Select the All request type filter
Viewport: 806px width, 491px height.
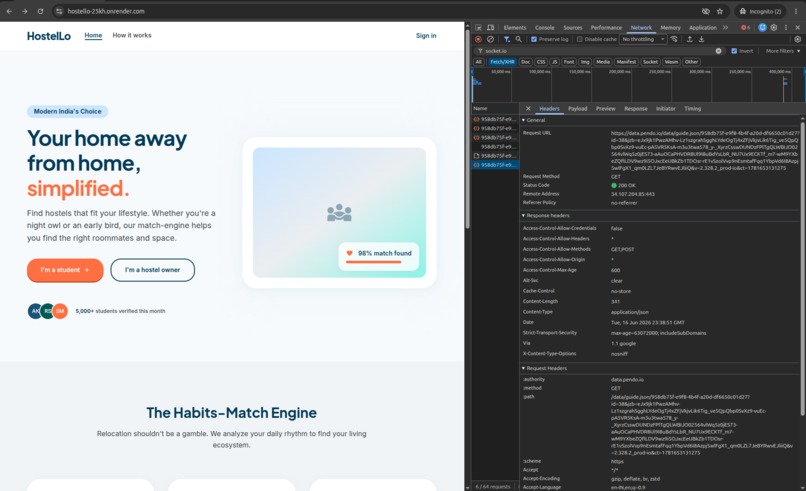(x=479, y=62)
